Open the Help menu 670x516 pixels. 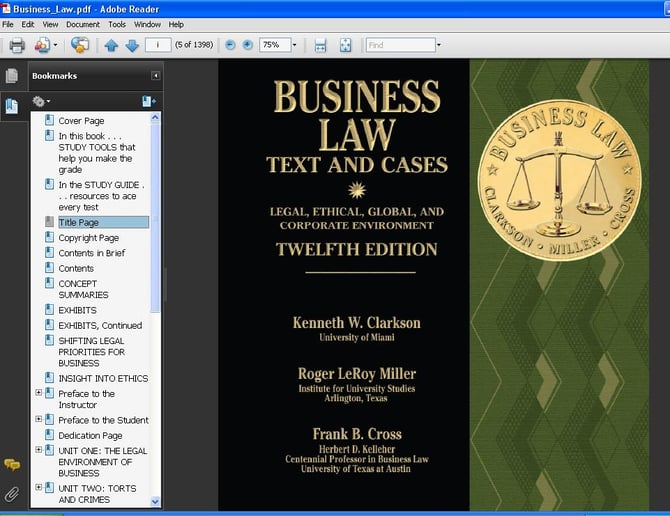click(176, 24)
